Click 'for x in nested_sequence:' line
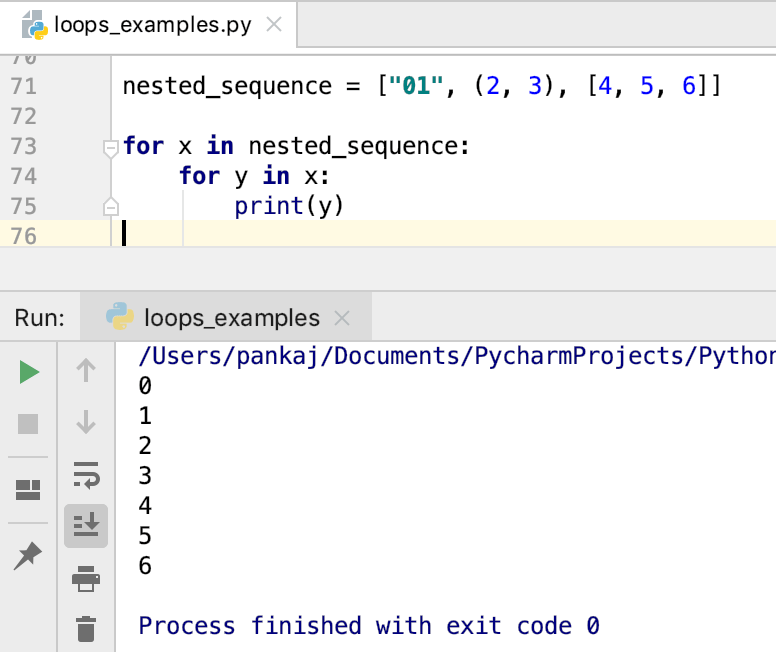 tap(296, 147)
